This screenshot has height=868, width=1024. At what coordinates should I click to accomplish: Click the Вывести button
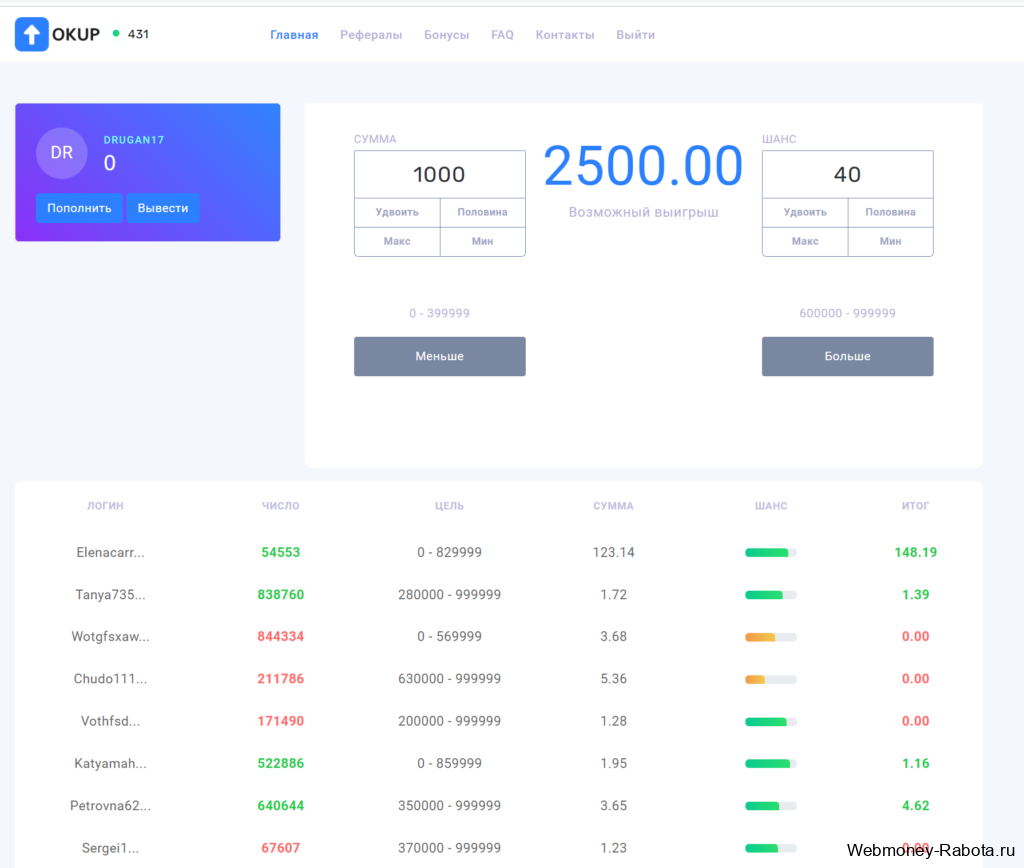[x=163, y=208]
